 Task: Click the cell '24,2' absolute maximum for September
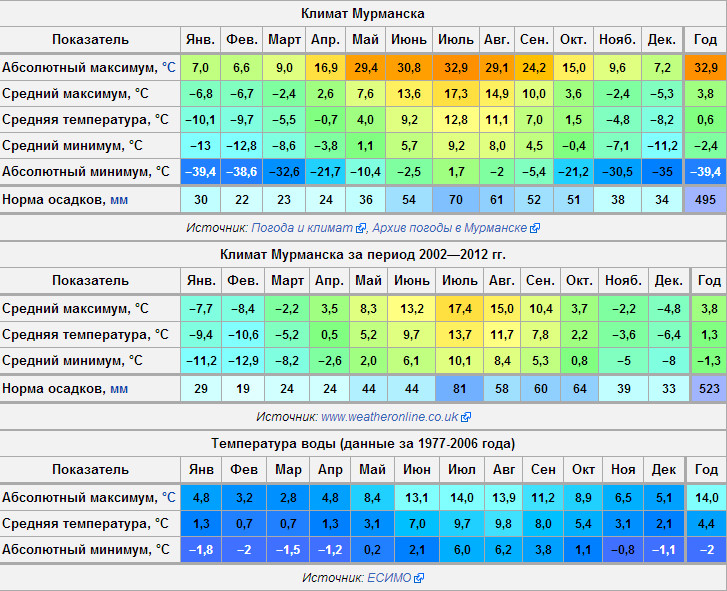[534, 68]
